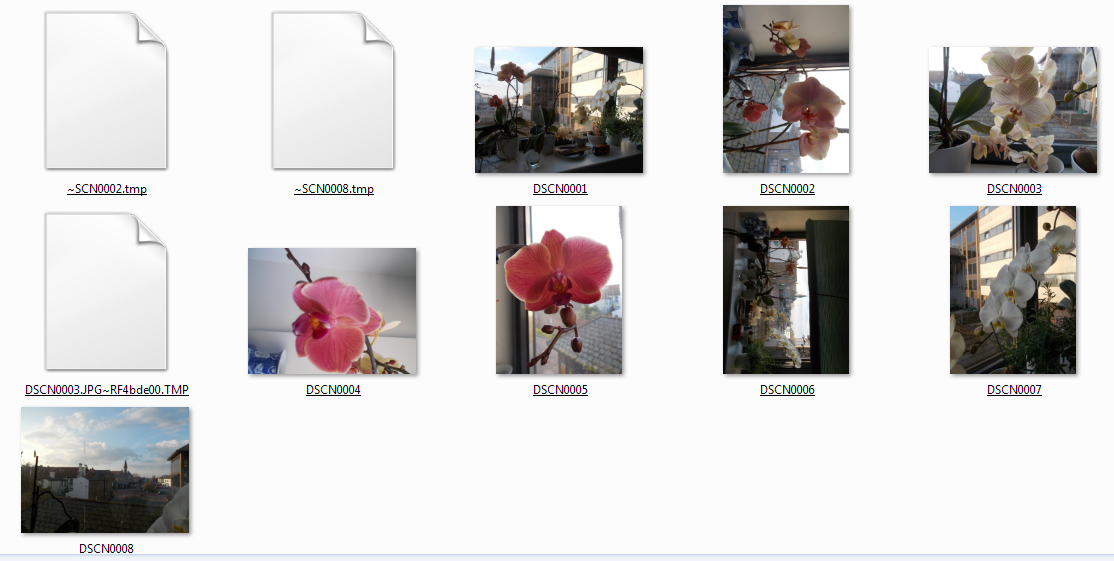Click the DSCN0006 file name label
Image resolution: width=1114 pixels, height=561 pixels.
click(x=787, y=390)
